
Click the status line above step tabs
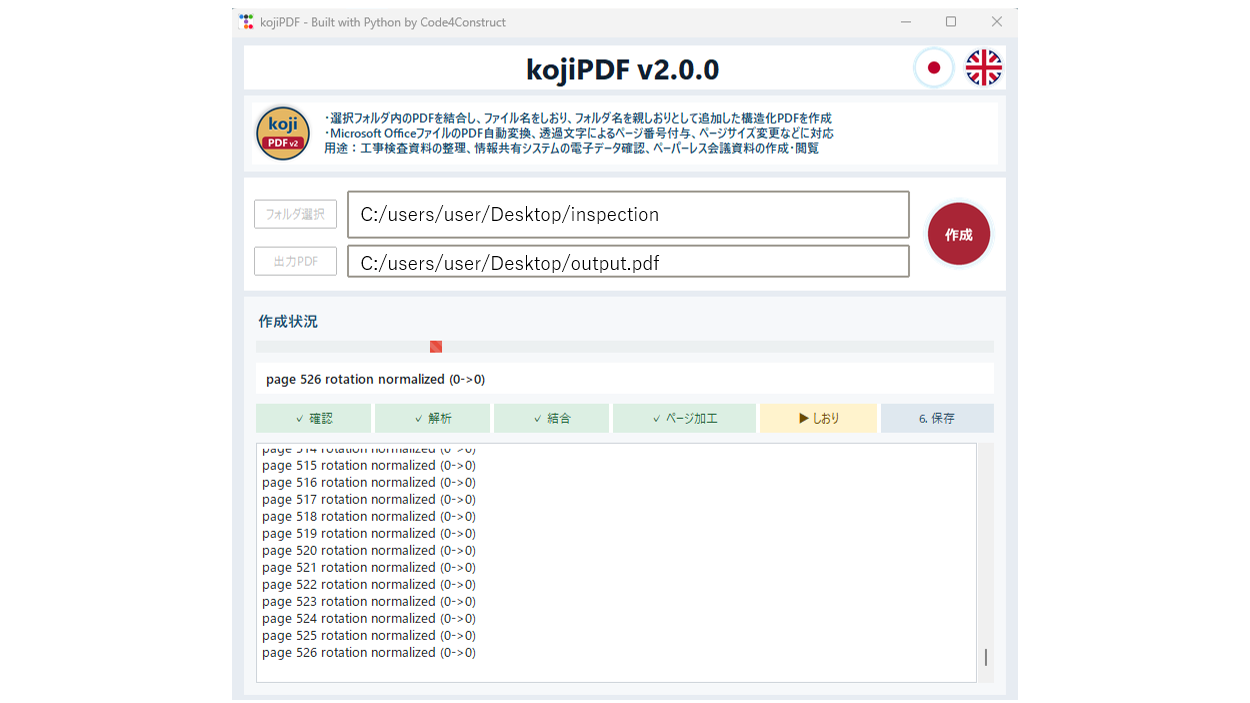625,379
